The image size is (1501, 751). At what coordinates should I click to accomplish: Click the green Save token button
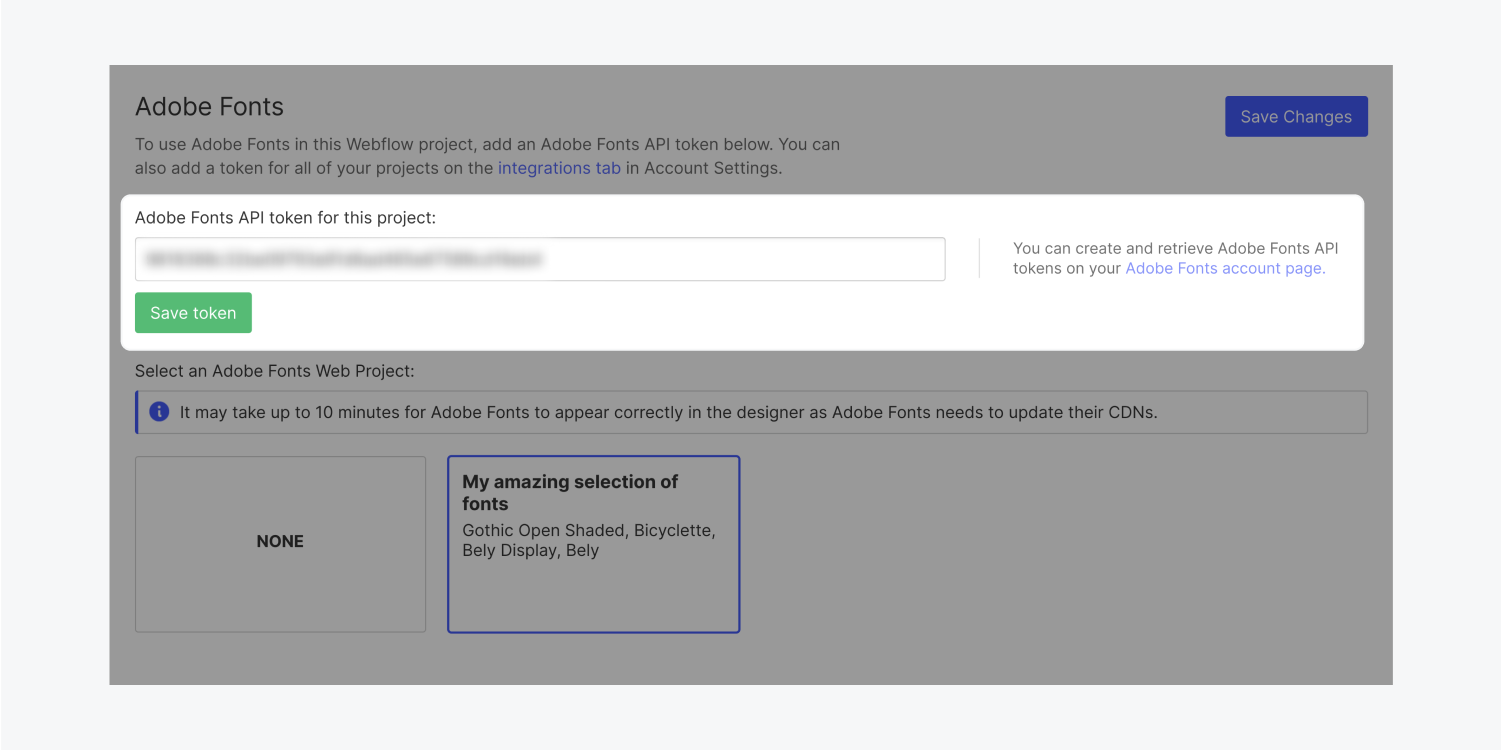tap(193, 313)
